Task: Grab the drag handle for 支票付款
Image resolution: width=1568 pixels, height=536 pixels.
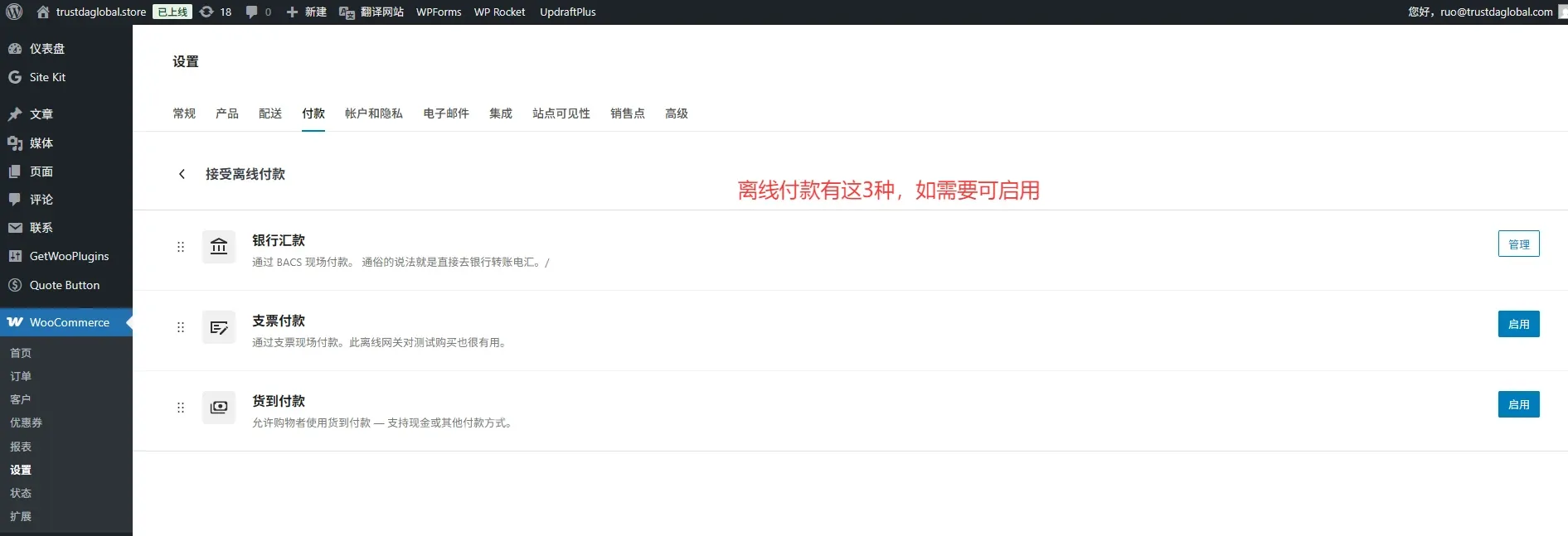Action: tap(181, 327)
